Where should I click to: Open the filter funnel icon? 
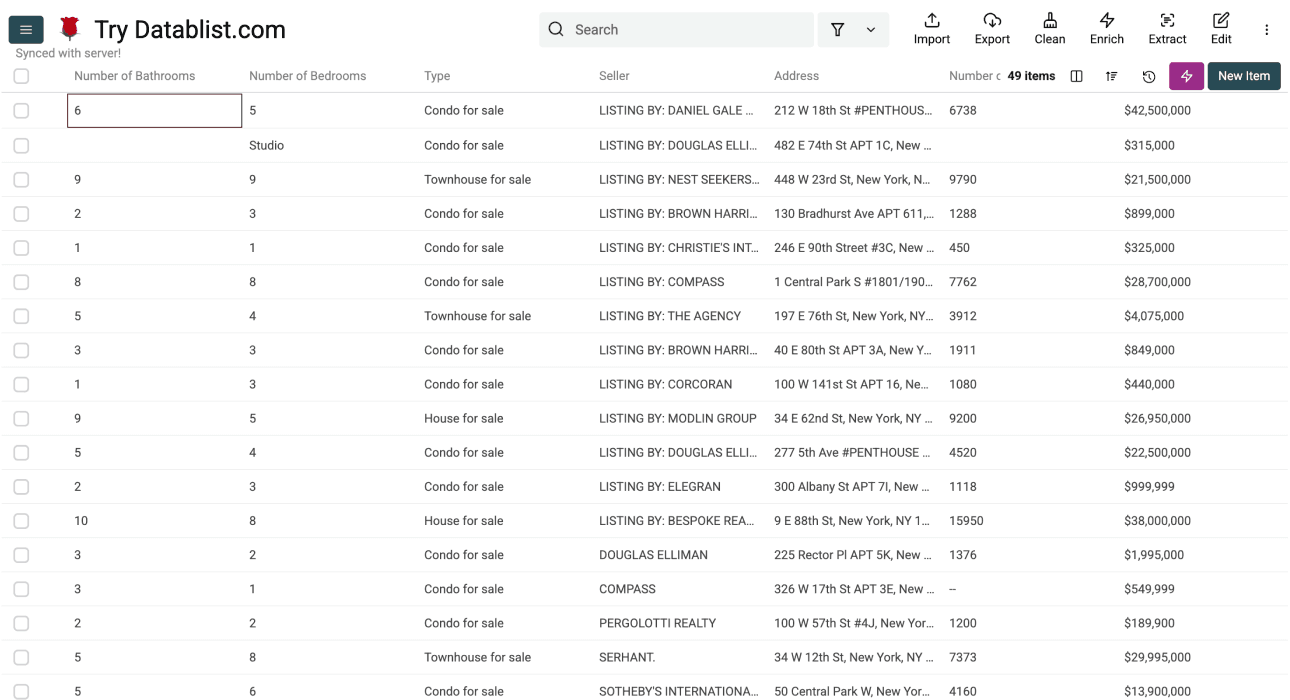click(x=837, y=30)
